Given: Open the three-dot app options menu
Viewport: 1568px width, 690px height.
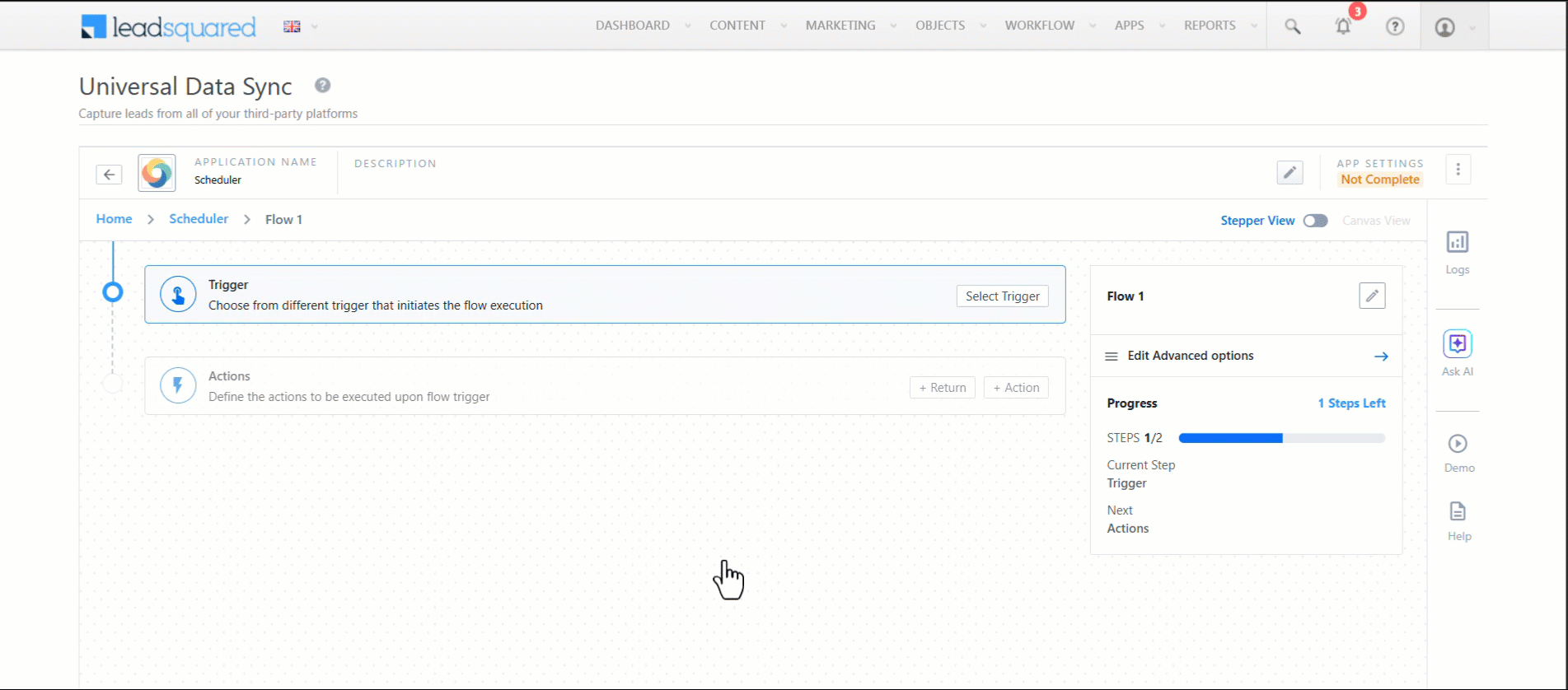Looking at the screenshot, I should pos(1458,170).
